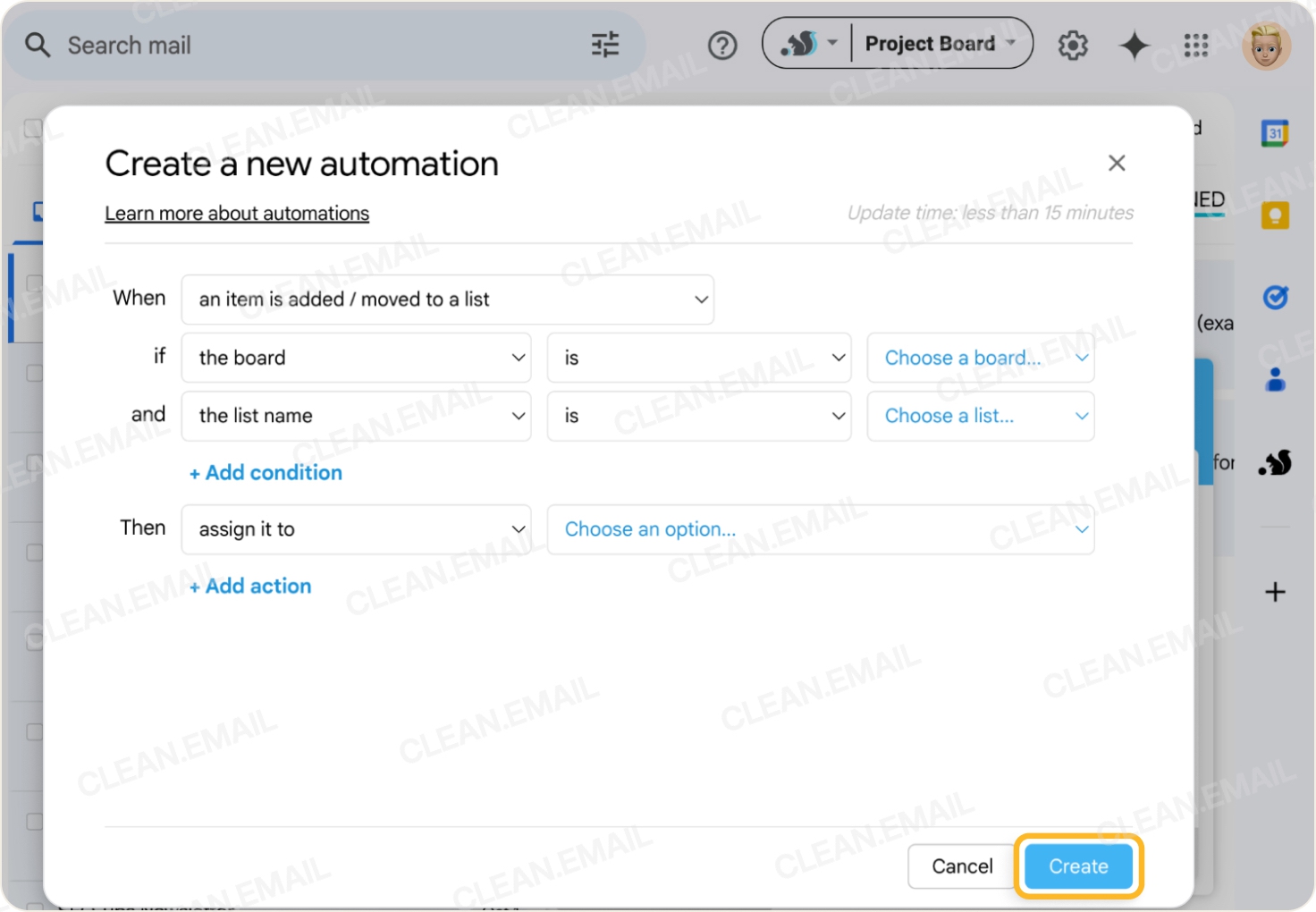Expand the squirrel account dropdown arrow
The image size is (1316, 912).
click(832, 43)
